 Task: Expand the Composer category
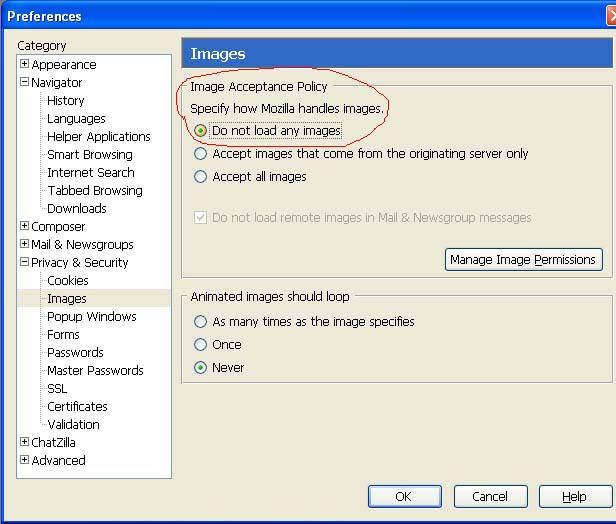(x=24, y=227)
